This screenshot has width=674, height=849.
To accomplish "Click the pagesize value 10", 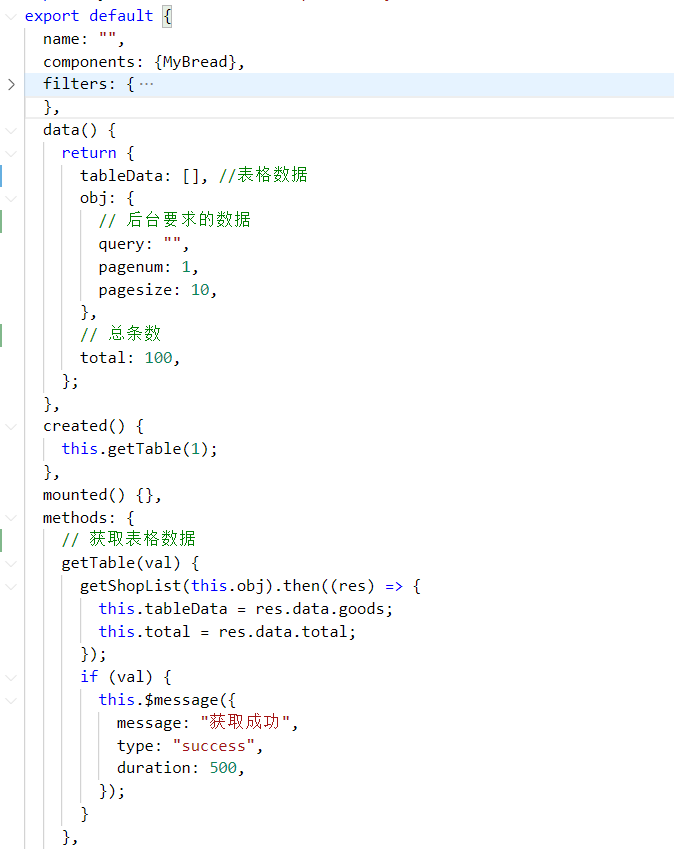I will (198, 290).
